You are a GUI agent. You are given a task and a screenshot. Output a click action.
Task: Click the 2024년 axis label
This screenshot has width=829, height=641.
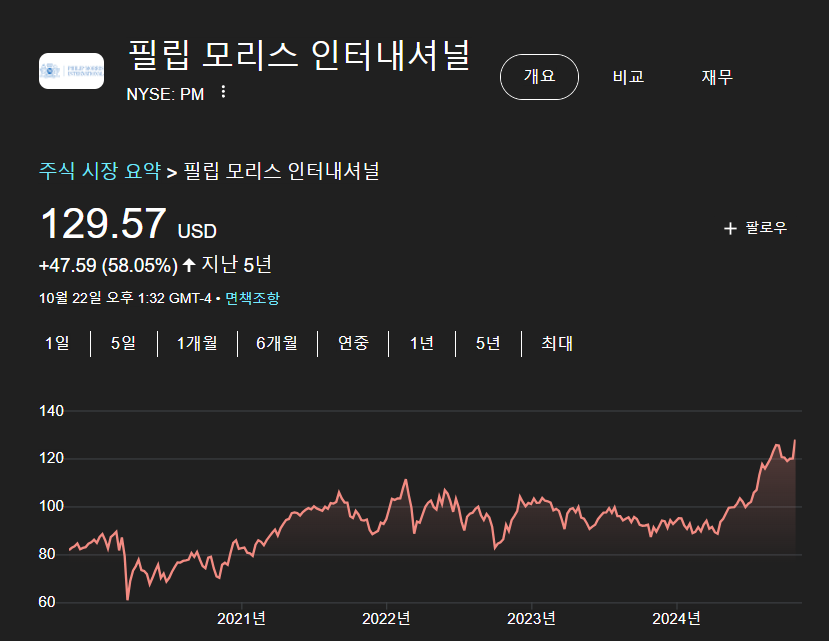(x=676, y=618)
